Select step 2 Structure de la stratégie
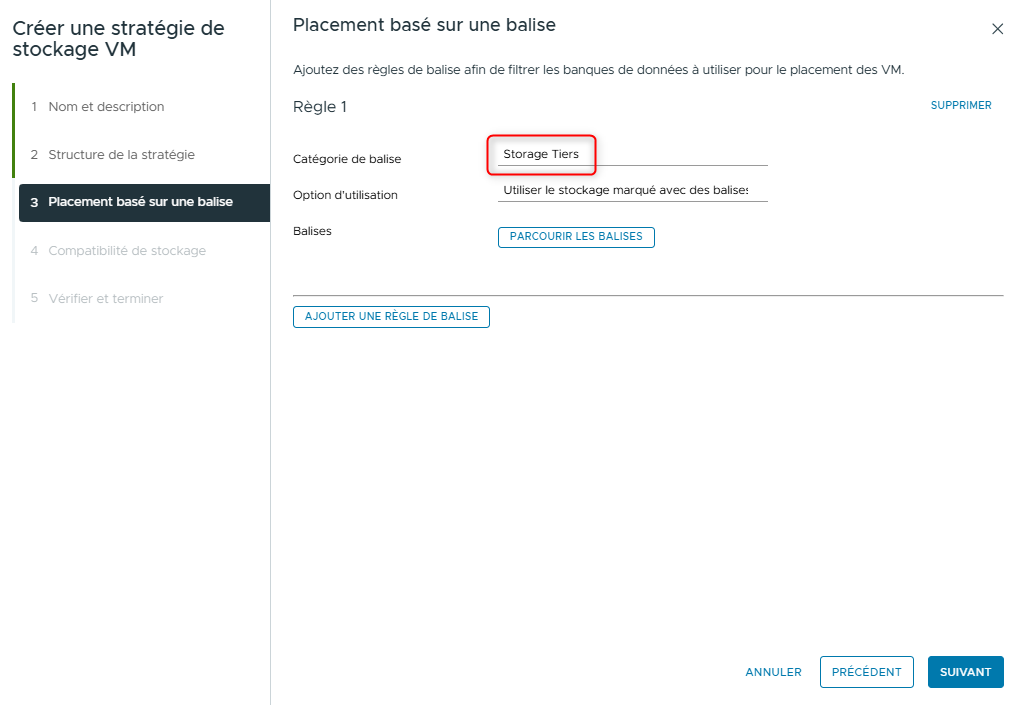The image size is (1020, 705). [124, 154]
